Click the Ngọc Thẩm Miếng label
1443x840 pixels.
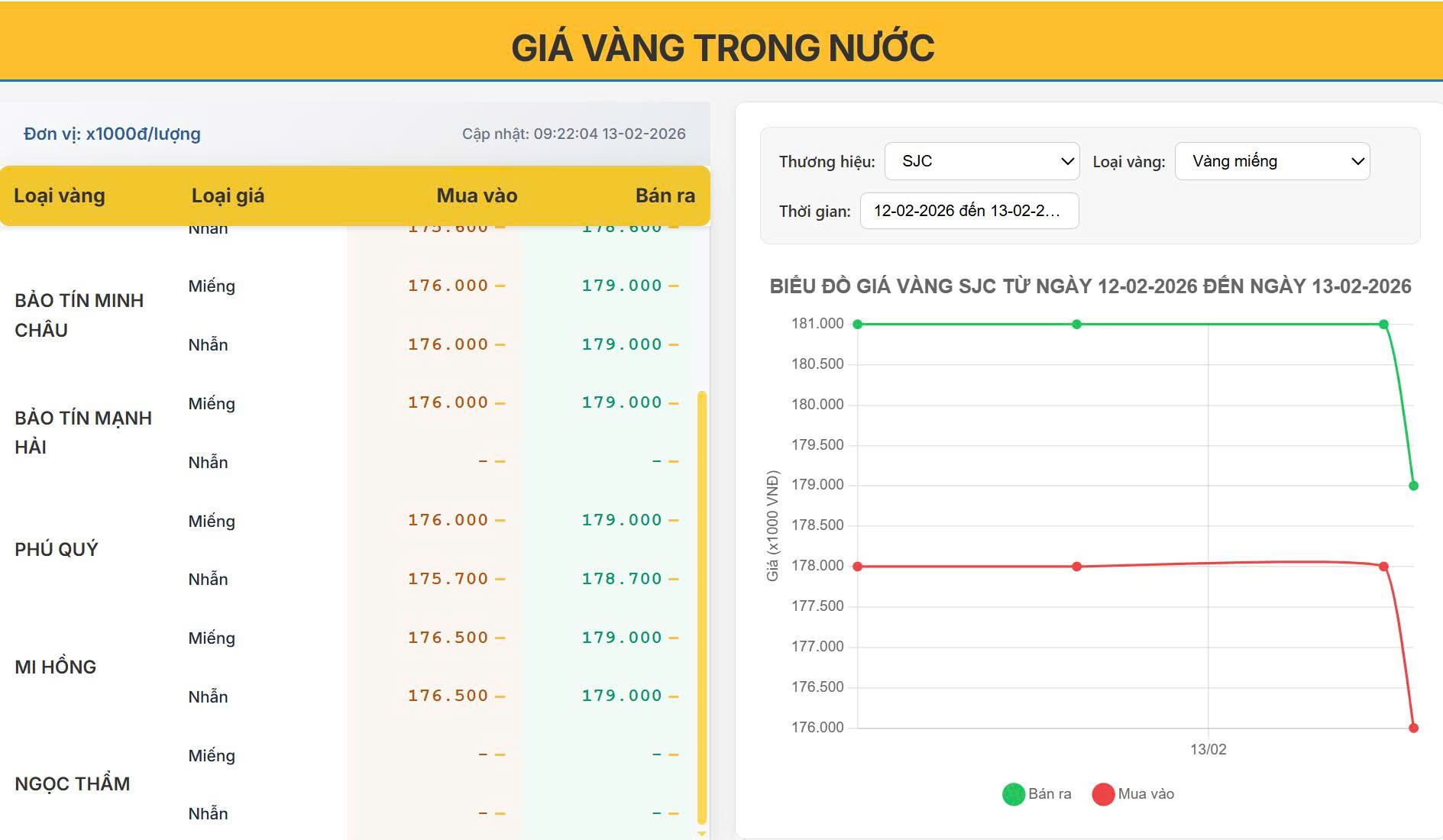tap(212, 756)
